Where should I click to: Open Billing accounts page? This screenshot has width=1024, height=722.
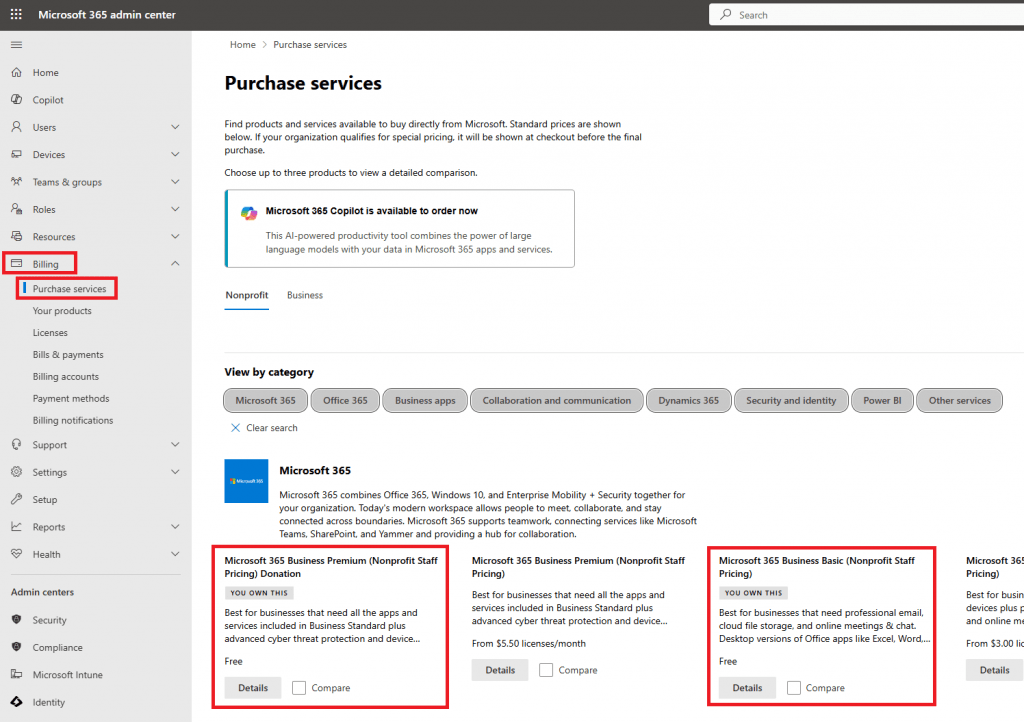[66, 377]
